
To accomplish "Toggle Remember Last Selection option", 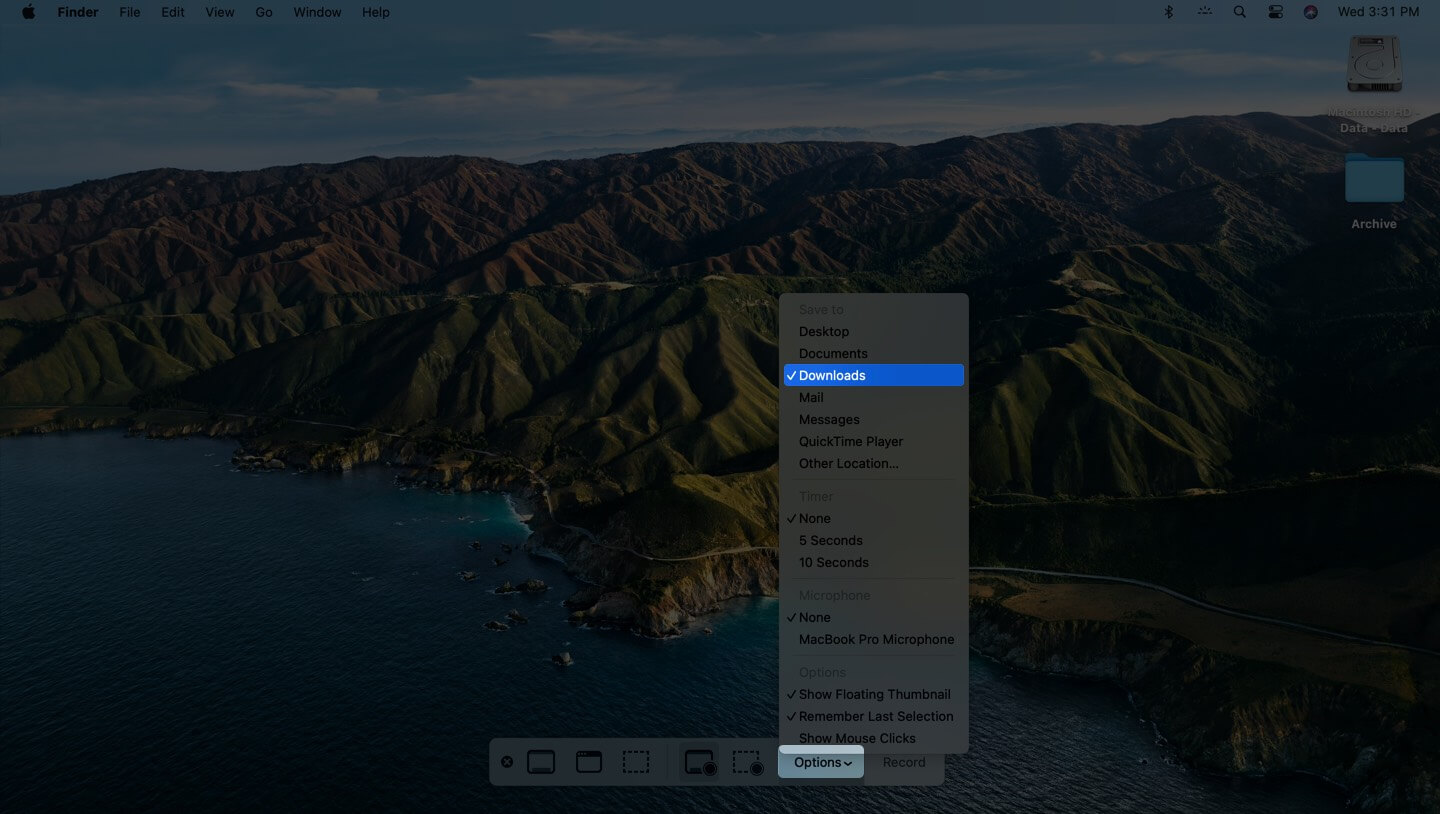I will 875,716.
